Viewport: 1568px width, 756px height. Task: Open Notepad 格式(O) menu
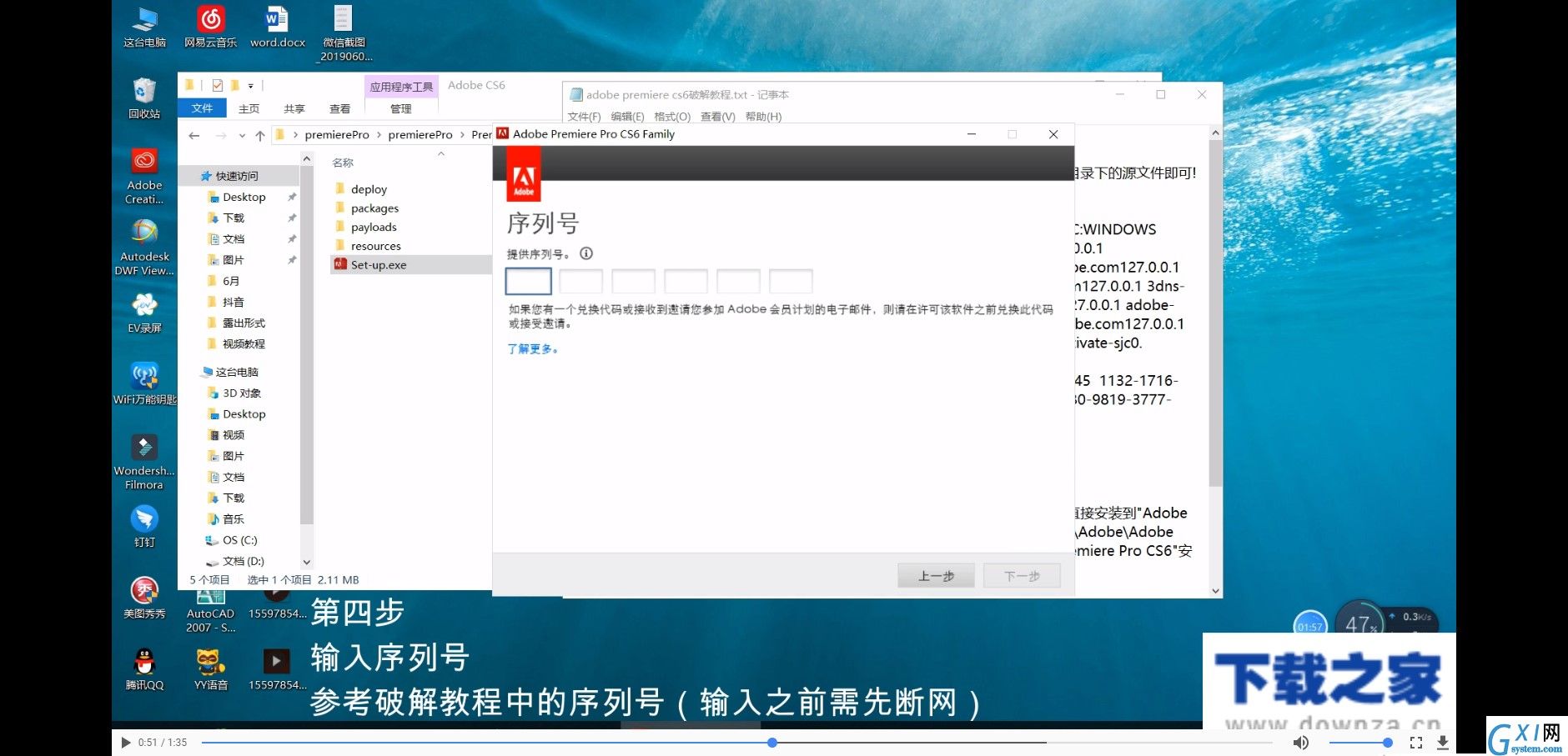[672, 117]
